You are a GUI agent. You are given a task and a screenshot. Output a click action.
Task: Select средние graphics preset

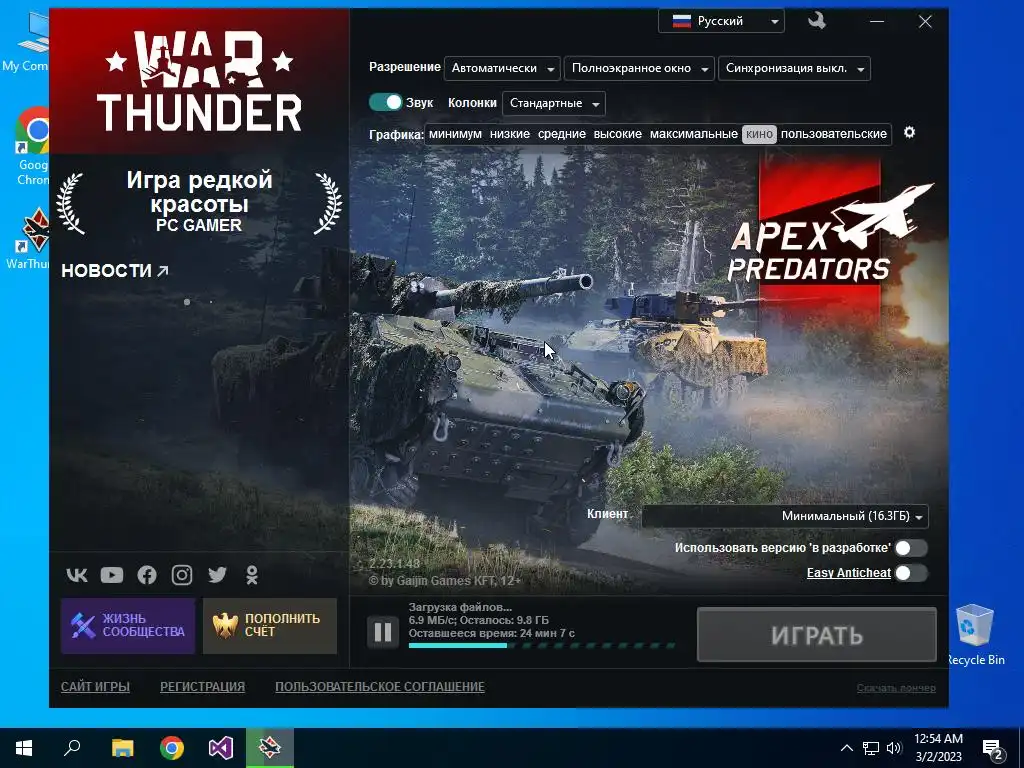562,134
